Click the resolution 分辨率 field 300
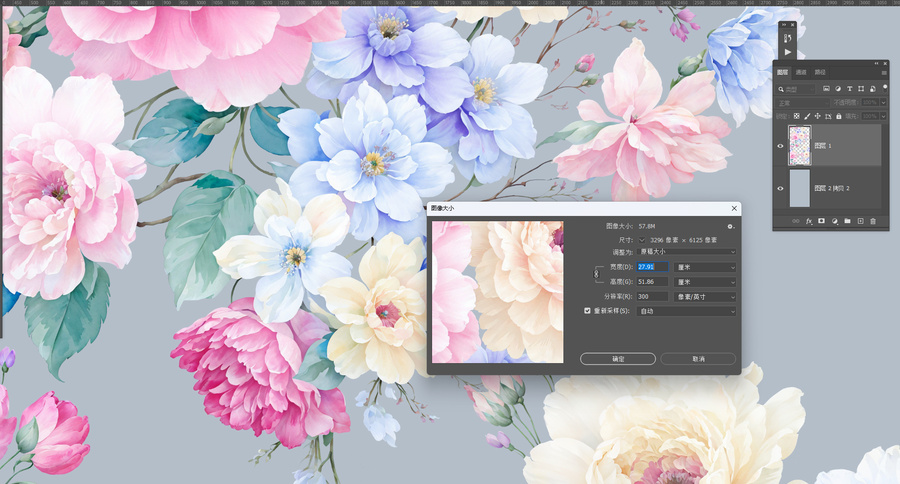The height and width of the screenshot is (484, 900). pyautogui.click(x=653, y=297)
